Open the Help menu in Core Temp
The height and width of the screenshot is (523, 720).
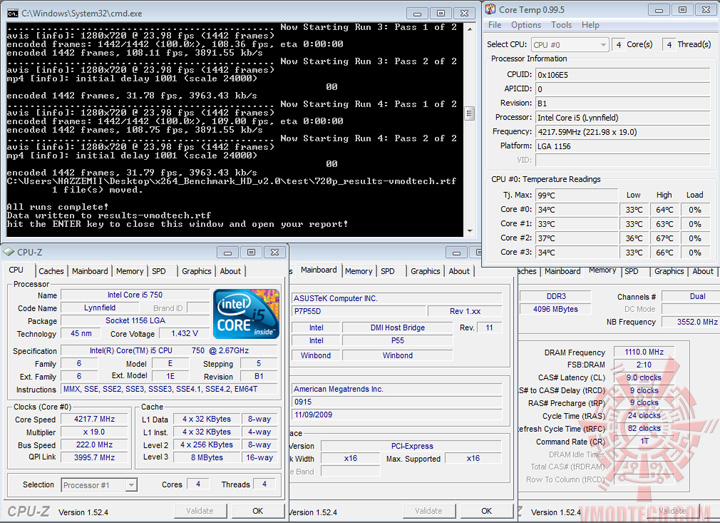point(590,25)
